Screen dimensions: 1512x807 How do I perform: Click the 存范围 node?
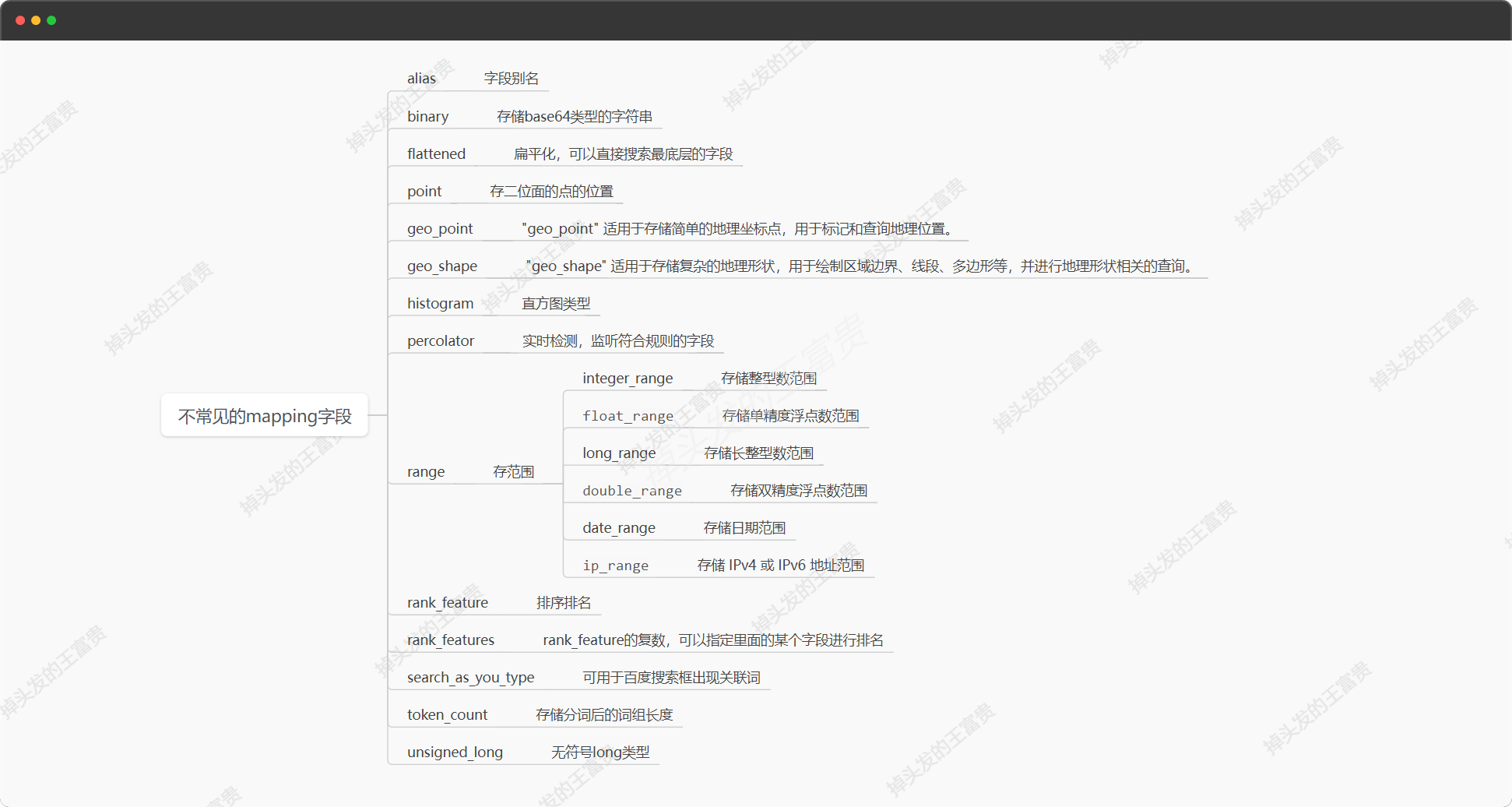514,471
